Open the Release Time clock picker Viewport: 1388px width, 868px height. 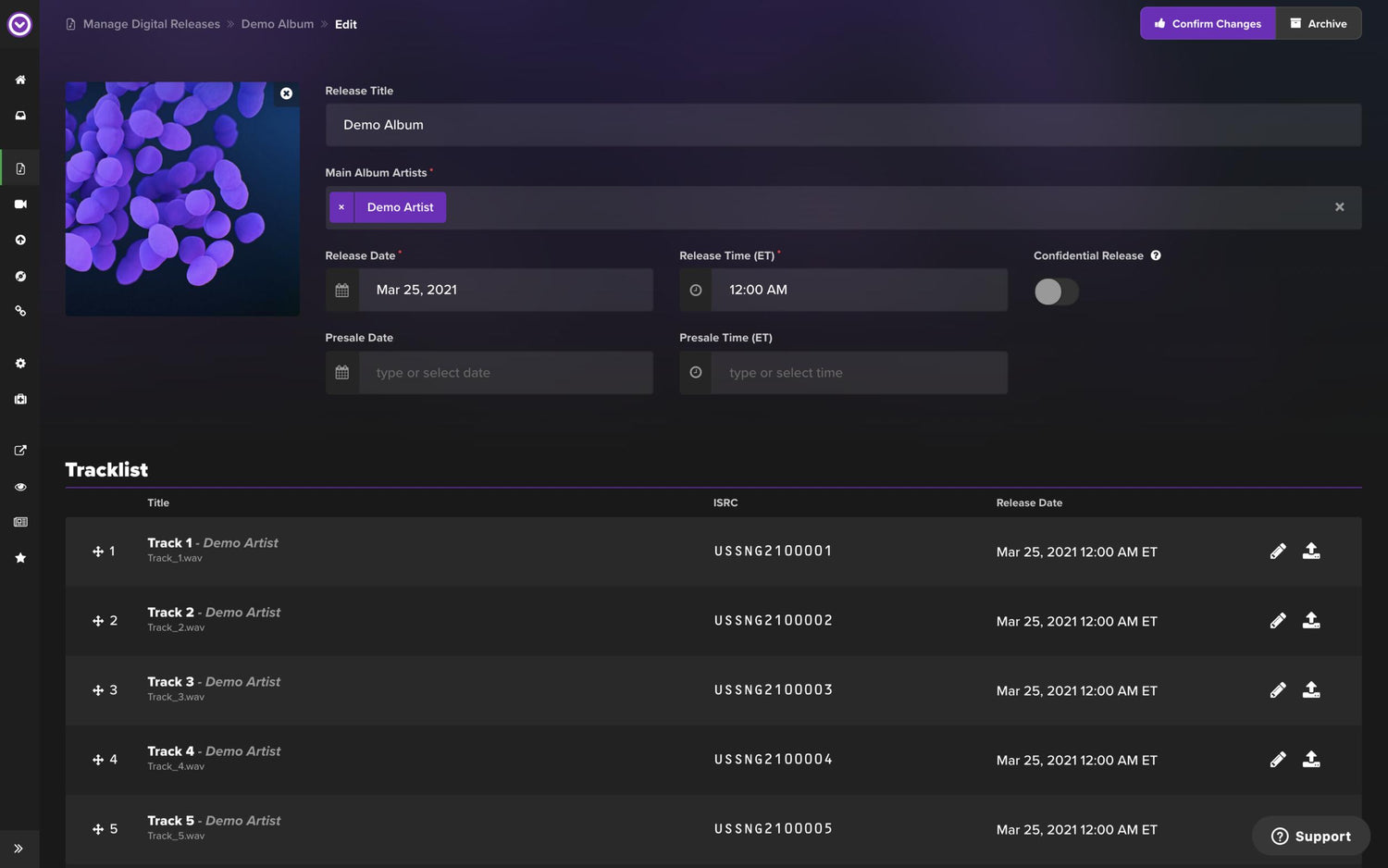click(695, 290)
